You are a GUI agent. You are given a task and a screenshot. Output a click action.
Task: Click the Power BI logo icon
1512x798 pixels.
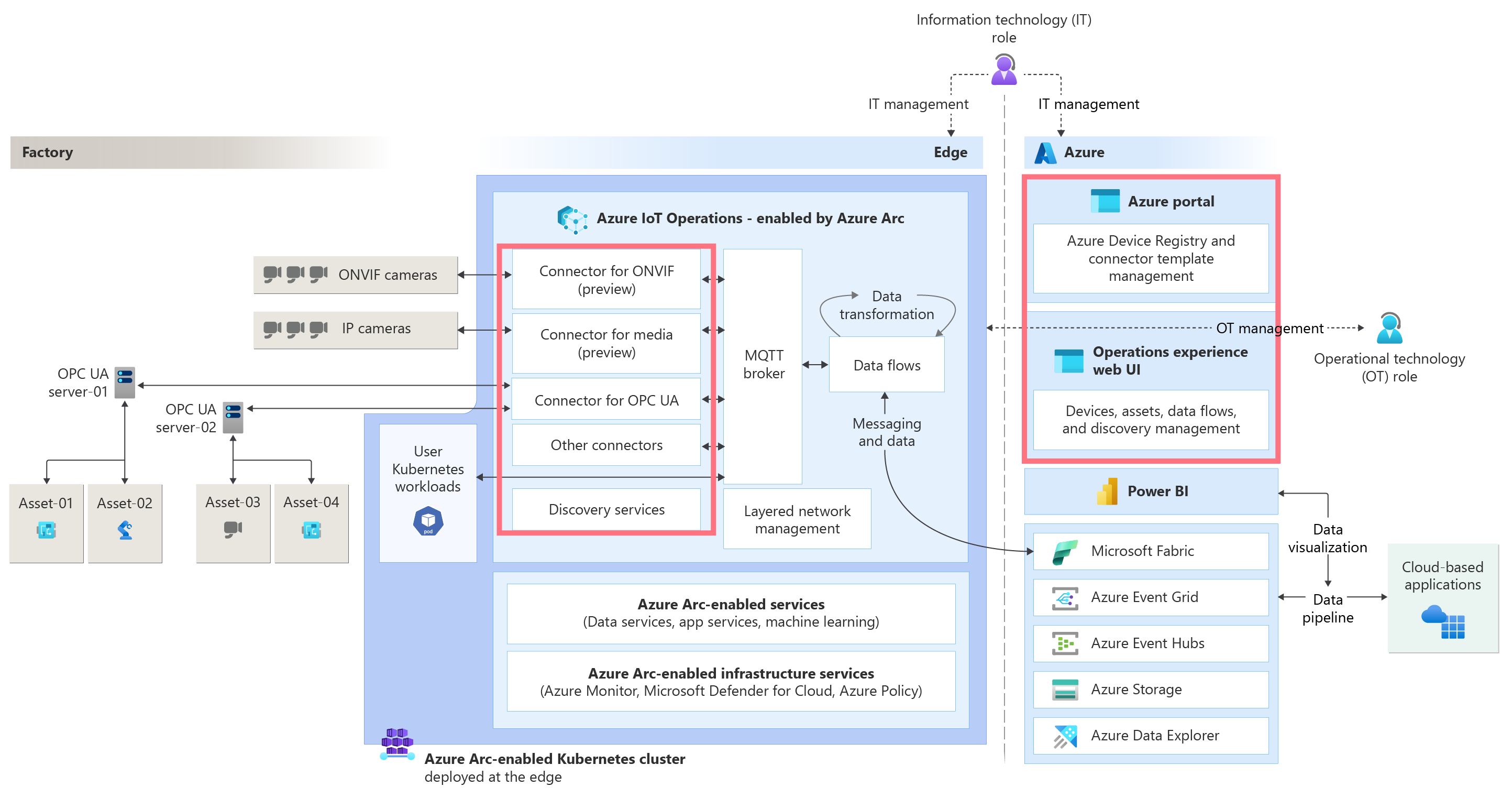tap(1107, 491)
